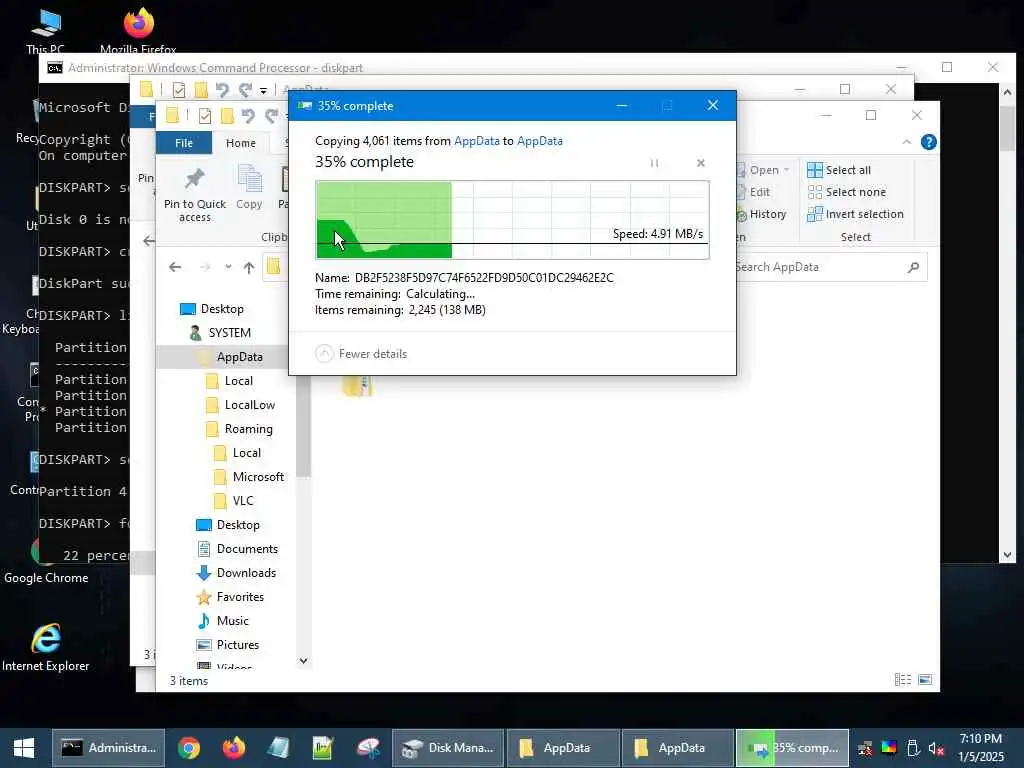Click the Copy ribbon button
This screenshot has width=1024, height=768.
(x=249, y=188)
